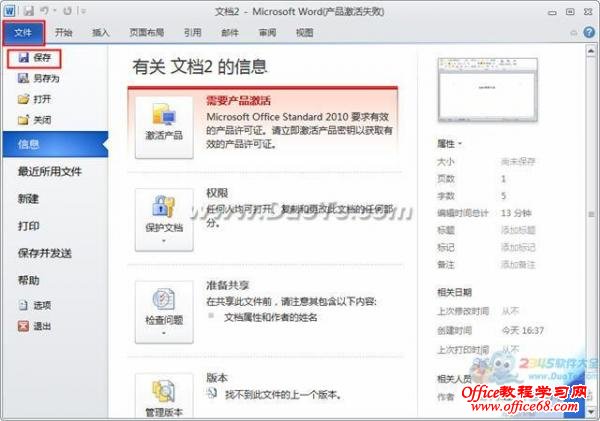Click the 添加标记 field
Screen dimensions: 600x421
(x=518, y=247)
